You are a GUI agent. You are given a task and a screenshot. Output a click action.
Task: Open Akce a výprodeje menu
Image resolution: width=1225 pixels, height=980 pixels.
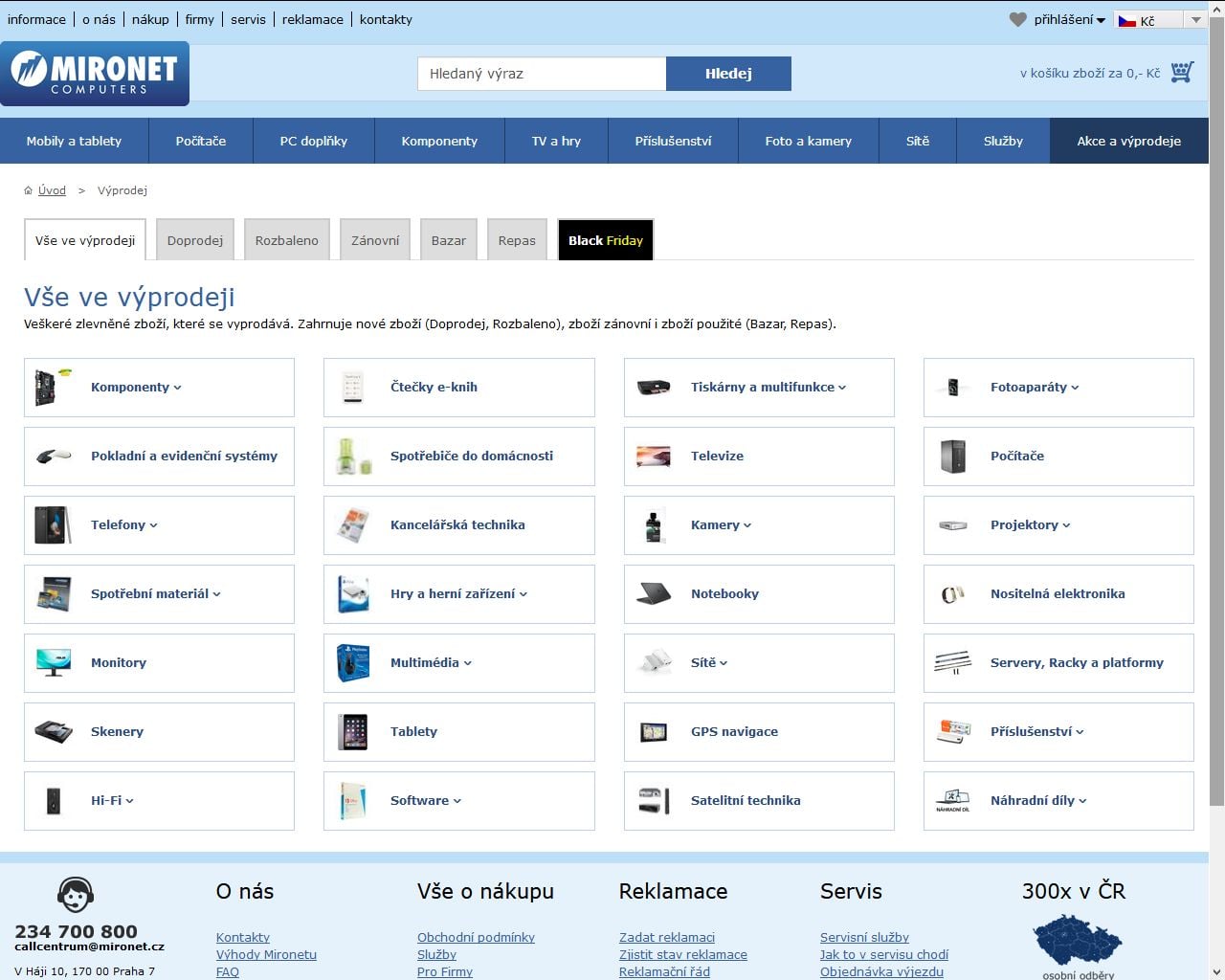1129,141
